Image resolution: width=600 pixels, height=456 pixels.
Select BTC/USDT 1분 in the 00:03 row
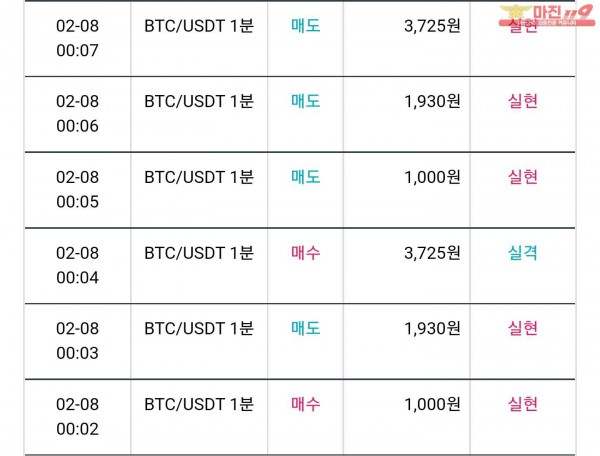point(199,328)
